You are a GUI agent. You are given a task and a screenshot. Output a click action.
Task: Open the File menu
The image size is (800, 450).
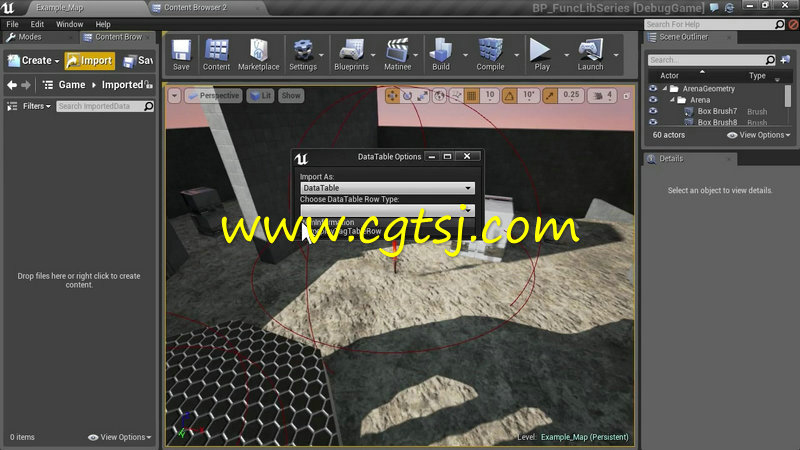12,24
